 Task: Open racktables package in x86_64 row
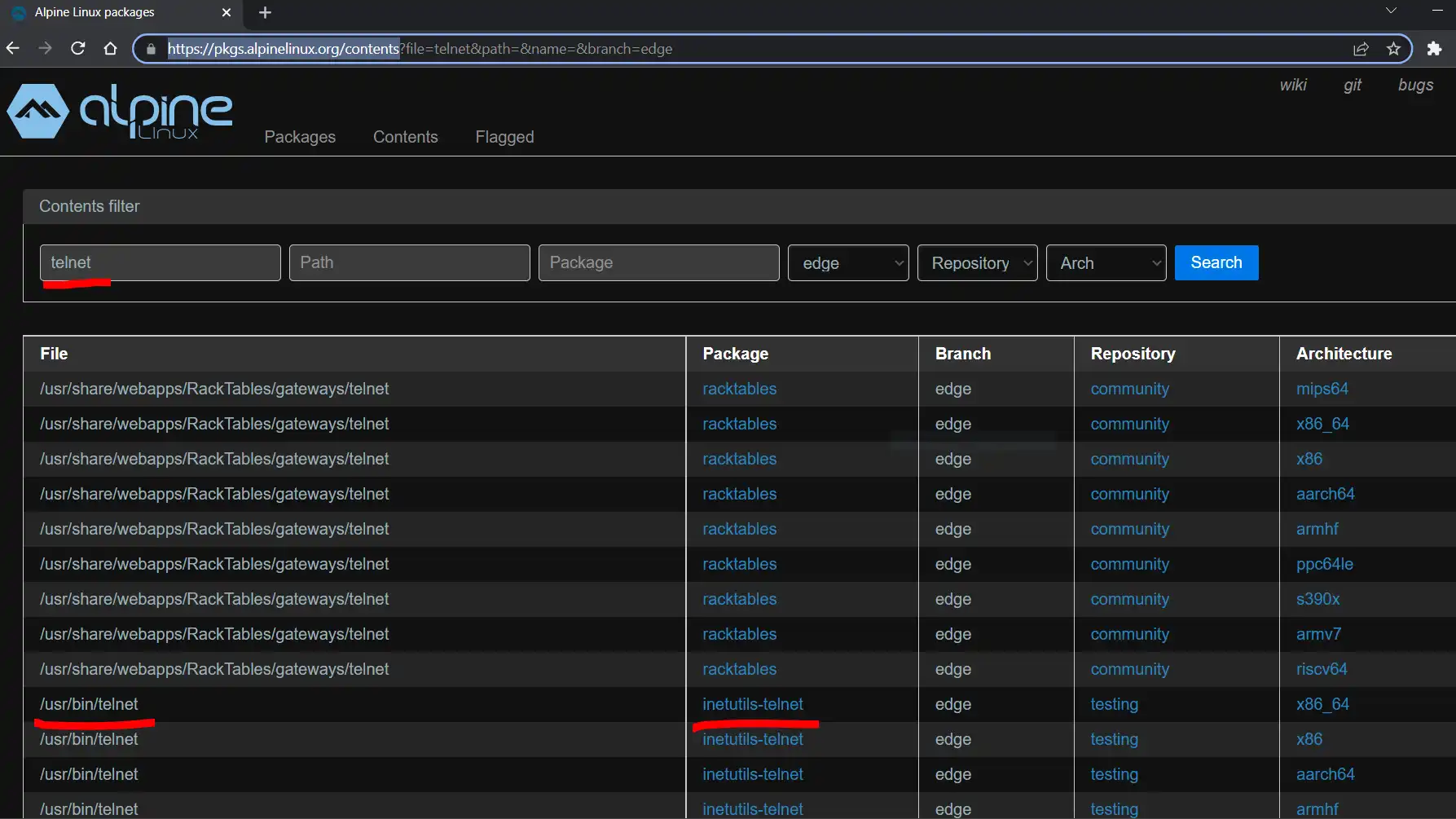coord(740,424)
